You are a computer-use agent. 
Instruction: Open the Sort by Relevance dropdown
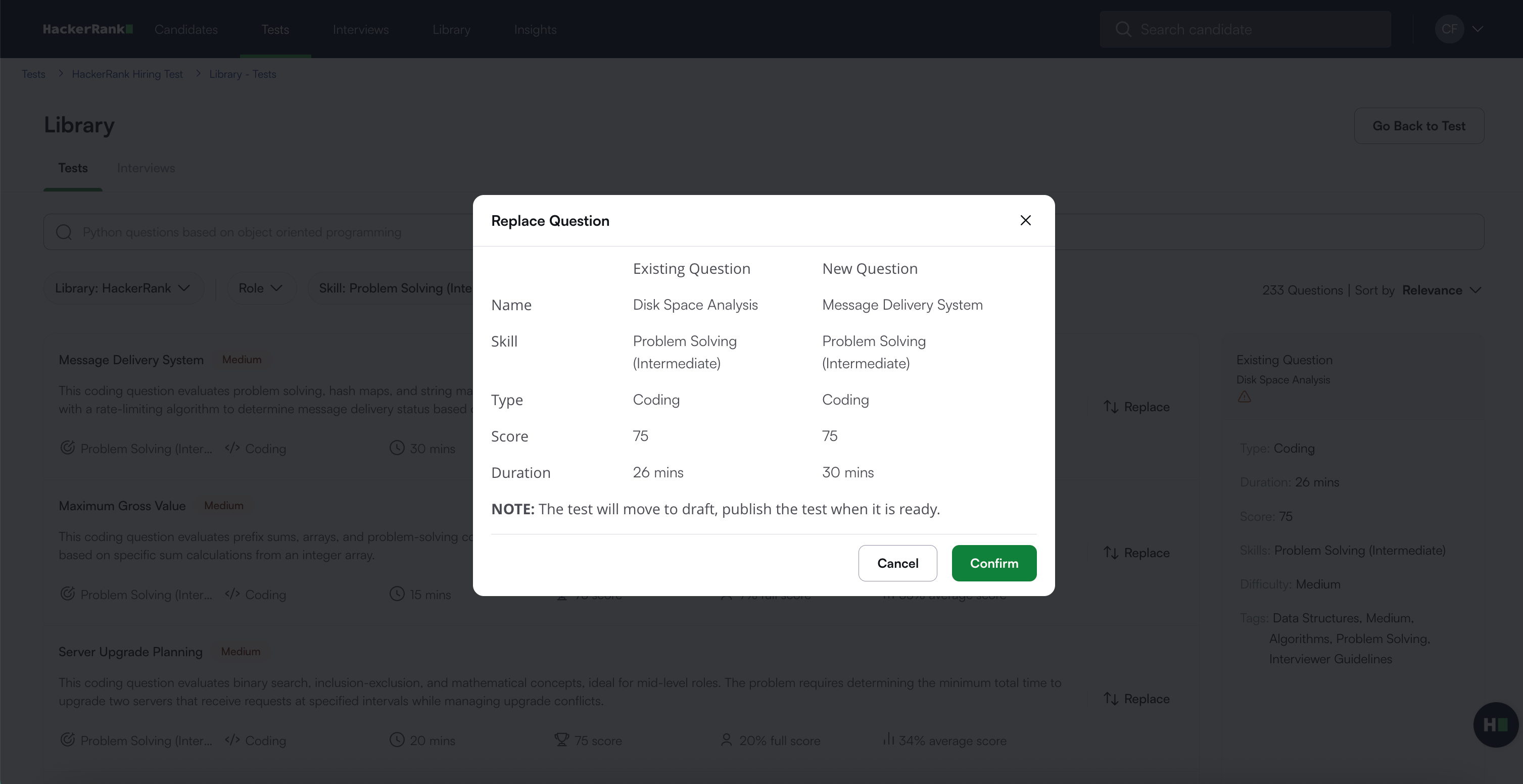1441,290
